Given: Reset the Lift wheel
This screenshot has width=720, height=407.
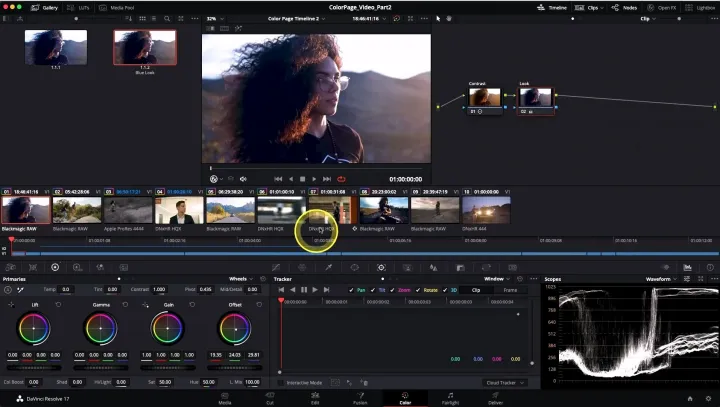Looking at the screenshot, I should [x=58, y=305].
